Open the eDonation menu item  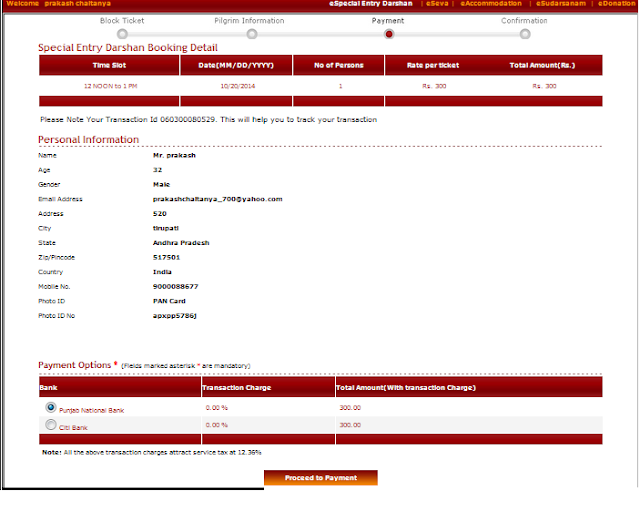pos(616,4)
